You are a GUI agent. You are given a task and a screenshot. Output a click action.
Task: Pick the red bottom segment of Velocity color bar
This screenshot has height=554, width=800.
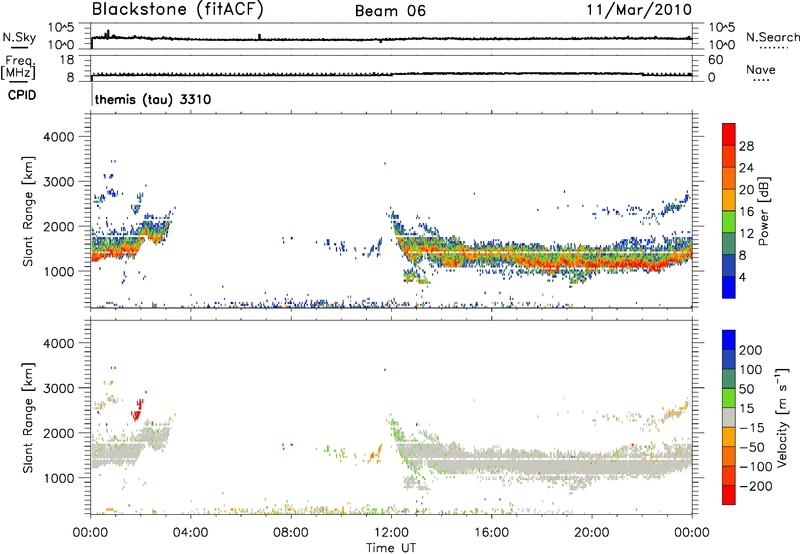(x=729, y=495)
